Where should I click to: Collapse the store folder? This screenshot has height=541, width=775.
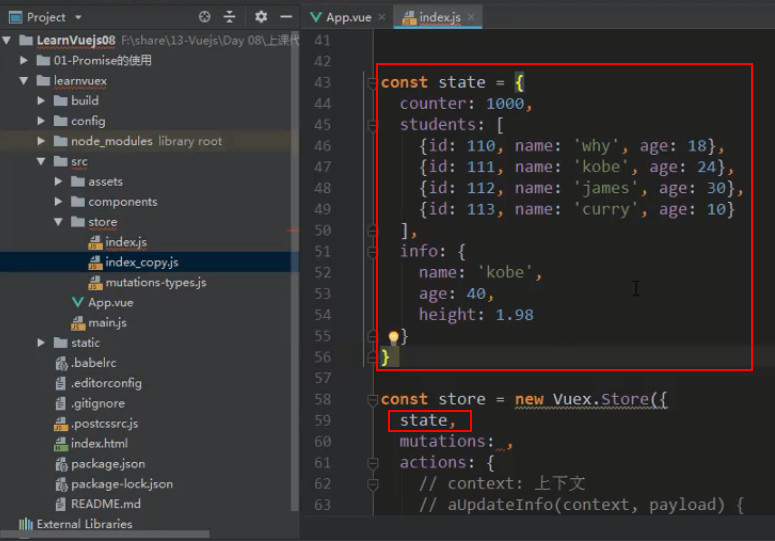(58, 222)
